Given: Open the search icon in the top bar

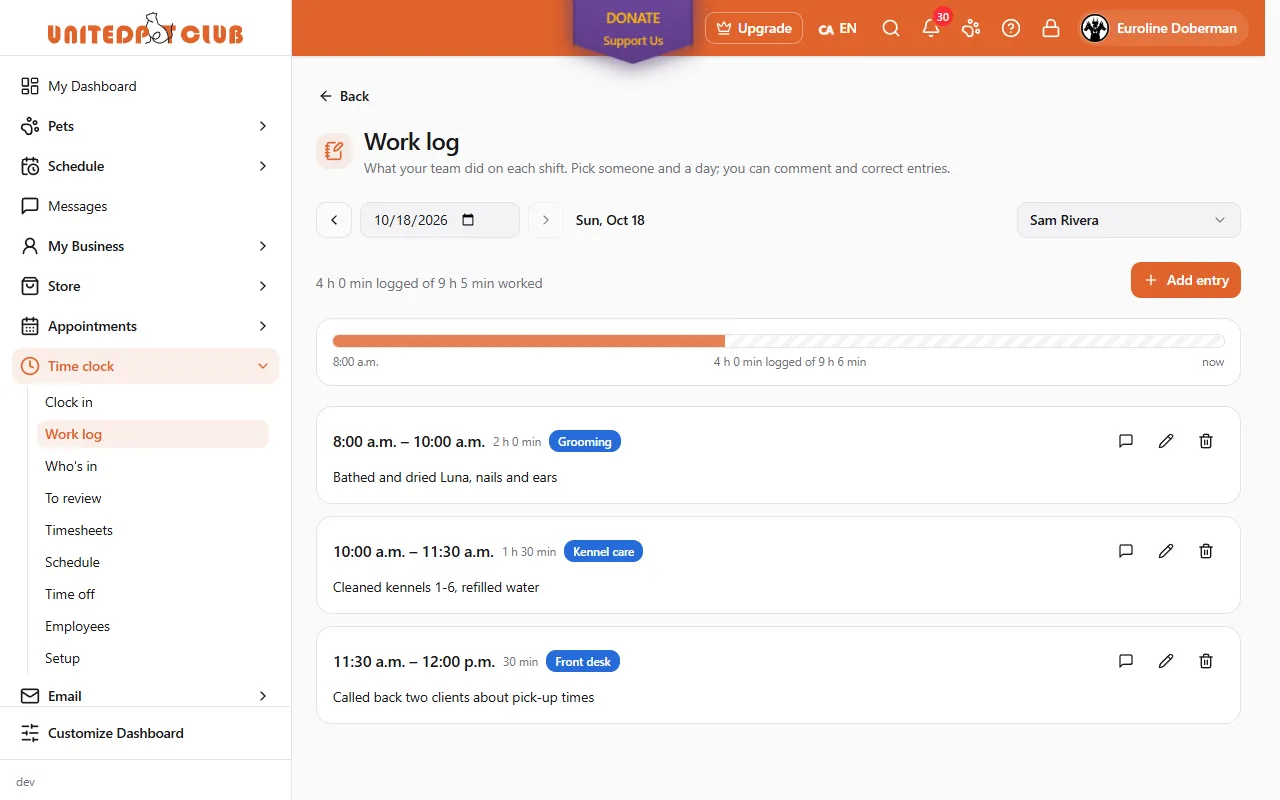Looking at the screenshot, I should (x=891, y=28).
